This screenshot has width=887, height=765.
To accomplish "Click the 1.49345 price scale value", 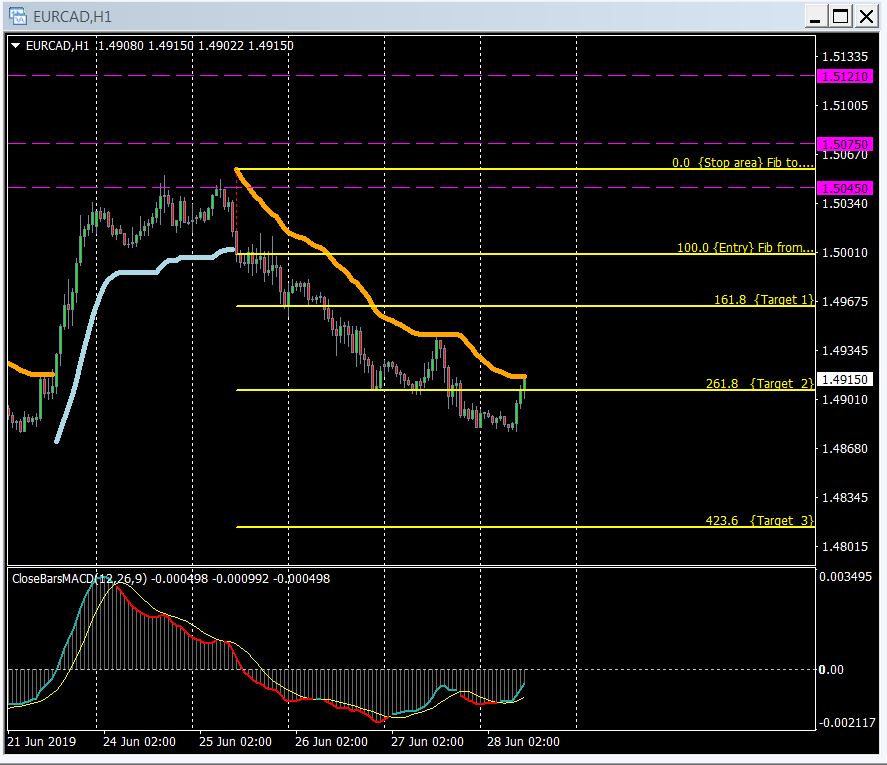I will coord(845,350).
